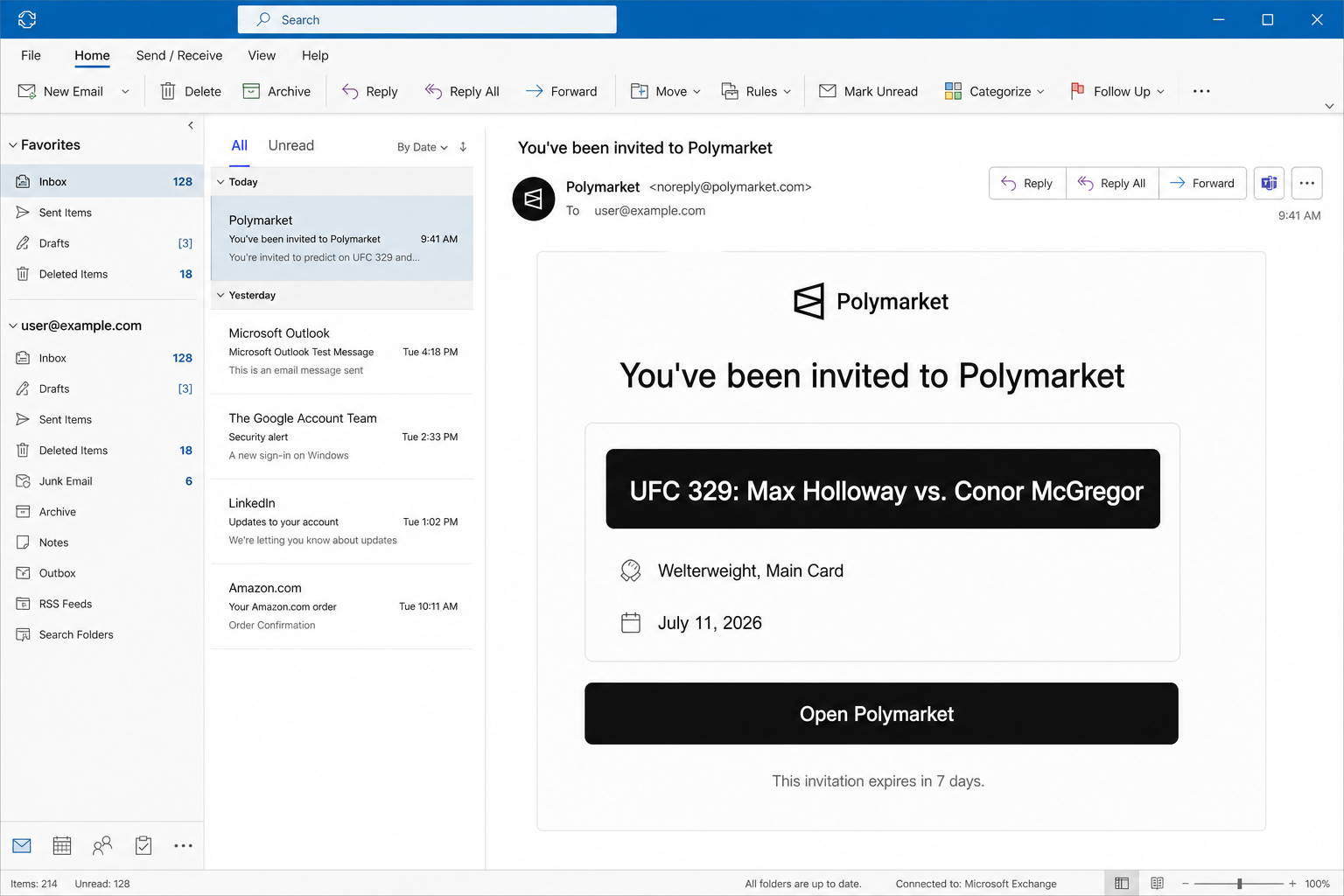Open the Help tab
Screen dimensions: 1344x896
click(x=315, y=55)
